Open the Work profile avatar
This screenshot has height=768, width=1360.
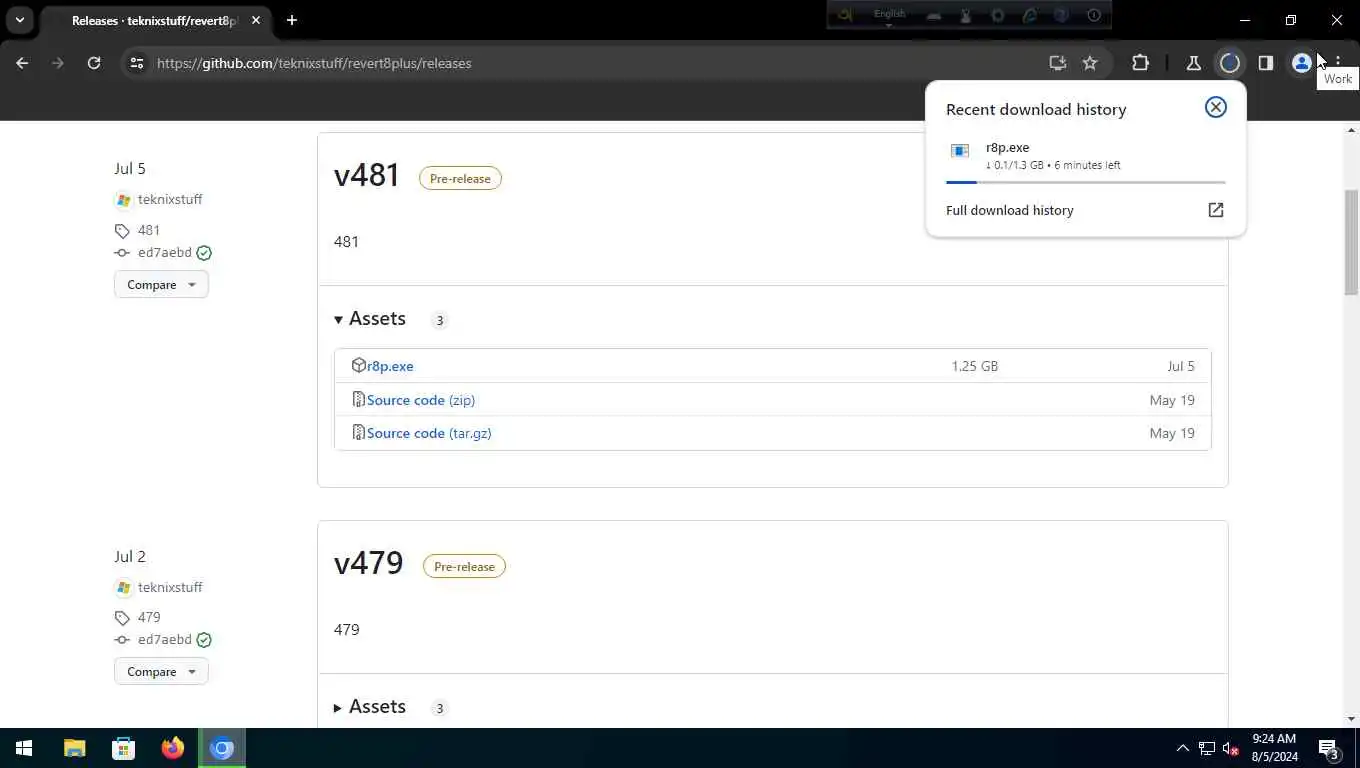click(x=1301, y=63)
